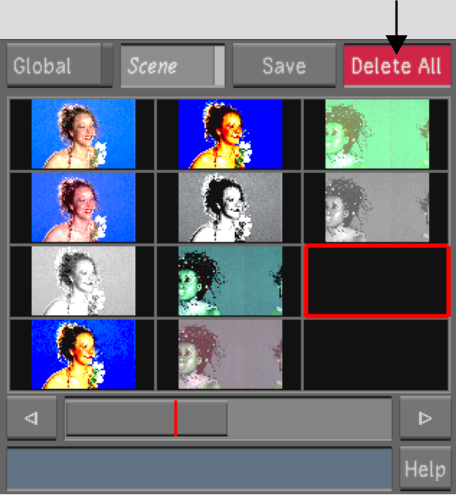456x495 pixels.
Task: Select the bottom-left saturated blue thumbnail
Action: [83, 354]
